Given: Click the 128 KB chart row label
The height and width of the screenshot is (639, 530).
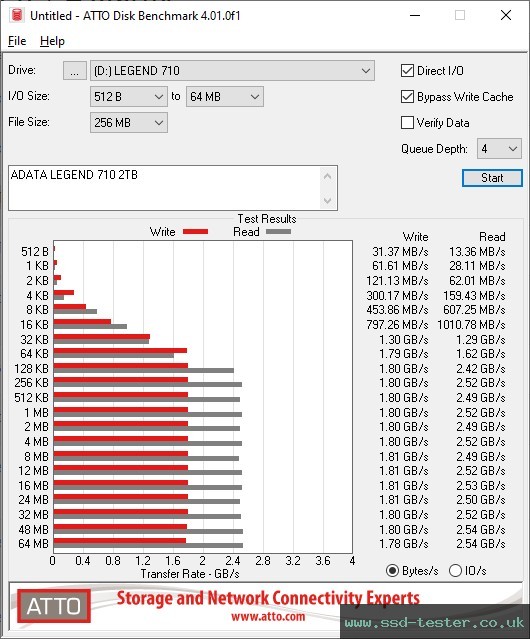Looking at the screenshot, I should 31,369.
